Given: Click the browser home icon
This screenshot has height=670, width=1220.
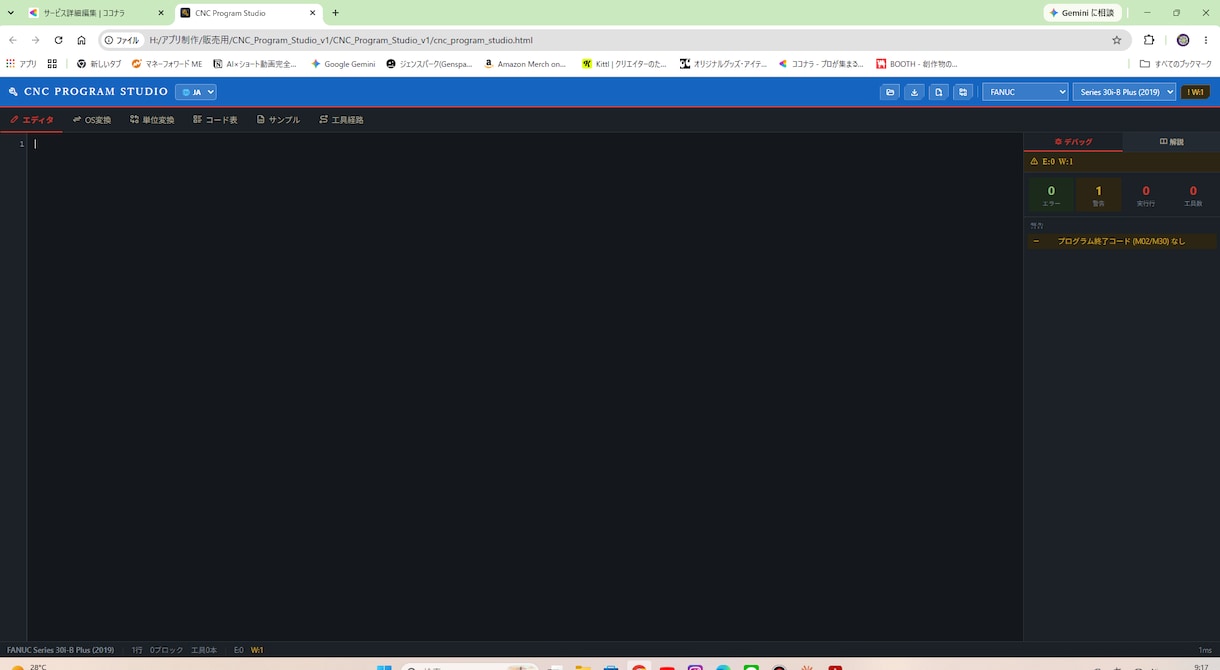Looking at the screenshot, I should point(81,40).
